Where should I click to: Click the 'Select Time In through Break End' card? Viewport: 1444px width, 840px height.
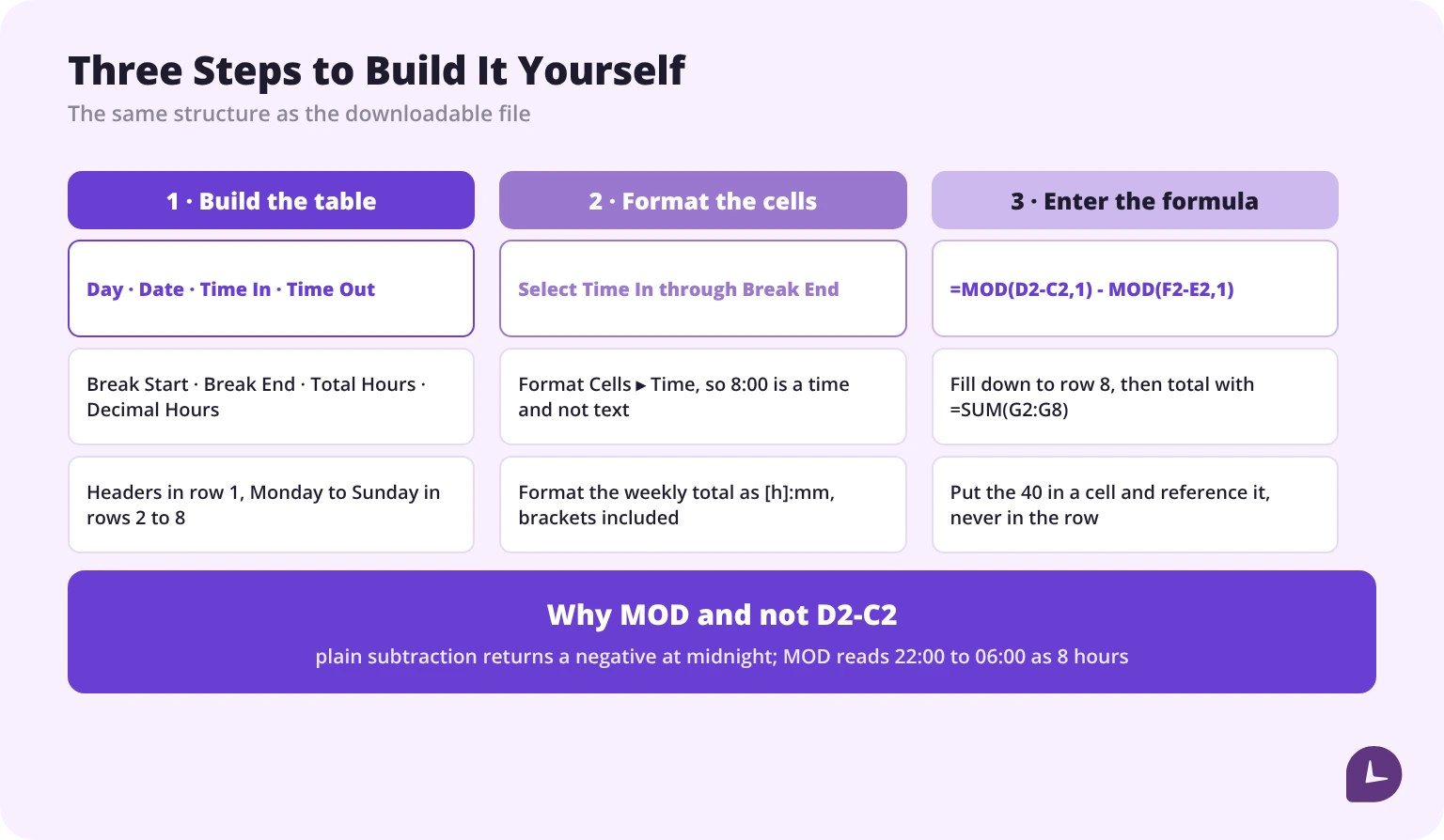point(703,288)
